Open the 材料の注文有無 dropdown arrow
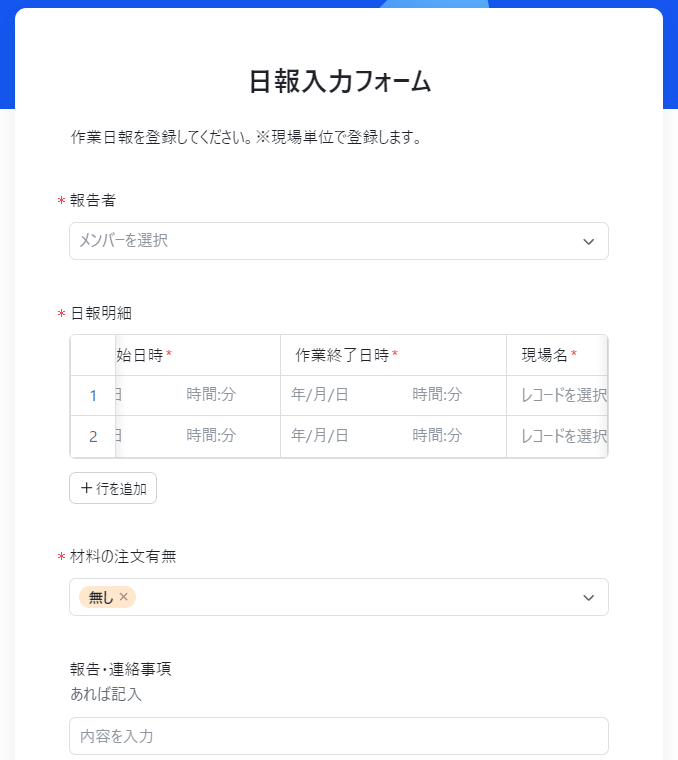 click(x=588, y=597)
